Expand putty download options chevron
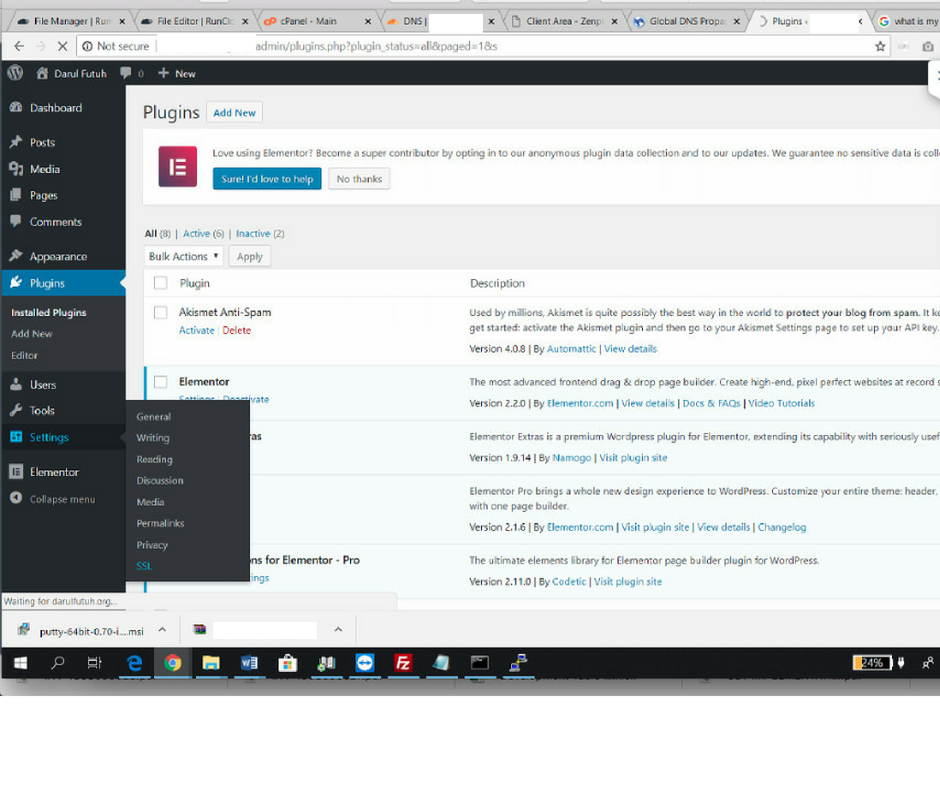Screen dimensions: 940x788 point(162,630)
